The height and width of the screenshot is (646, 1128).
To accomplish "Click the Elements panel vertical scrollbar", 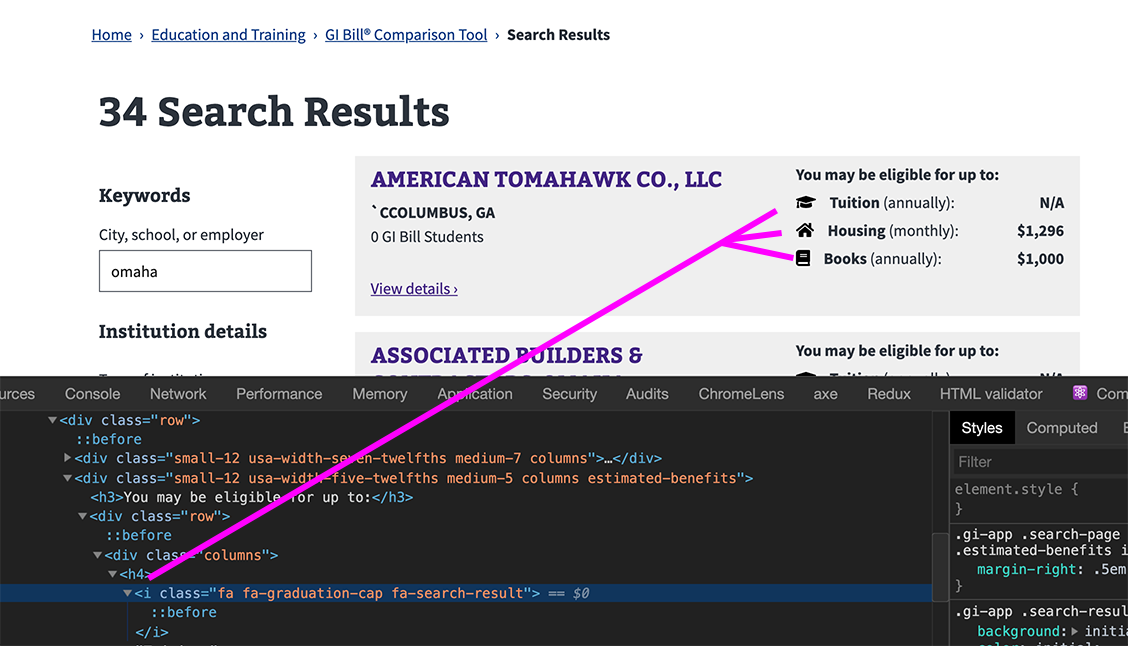I will (940, 567).
